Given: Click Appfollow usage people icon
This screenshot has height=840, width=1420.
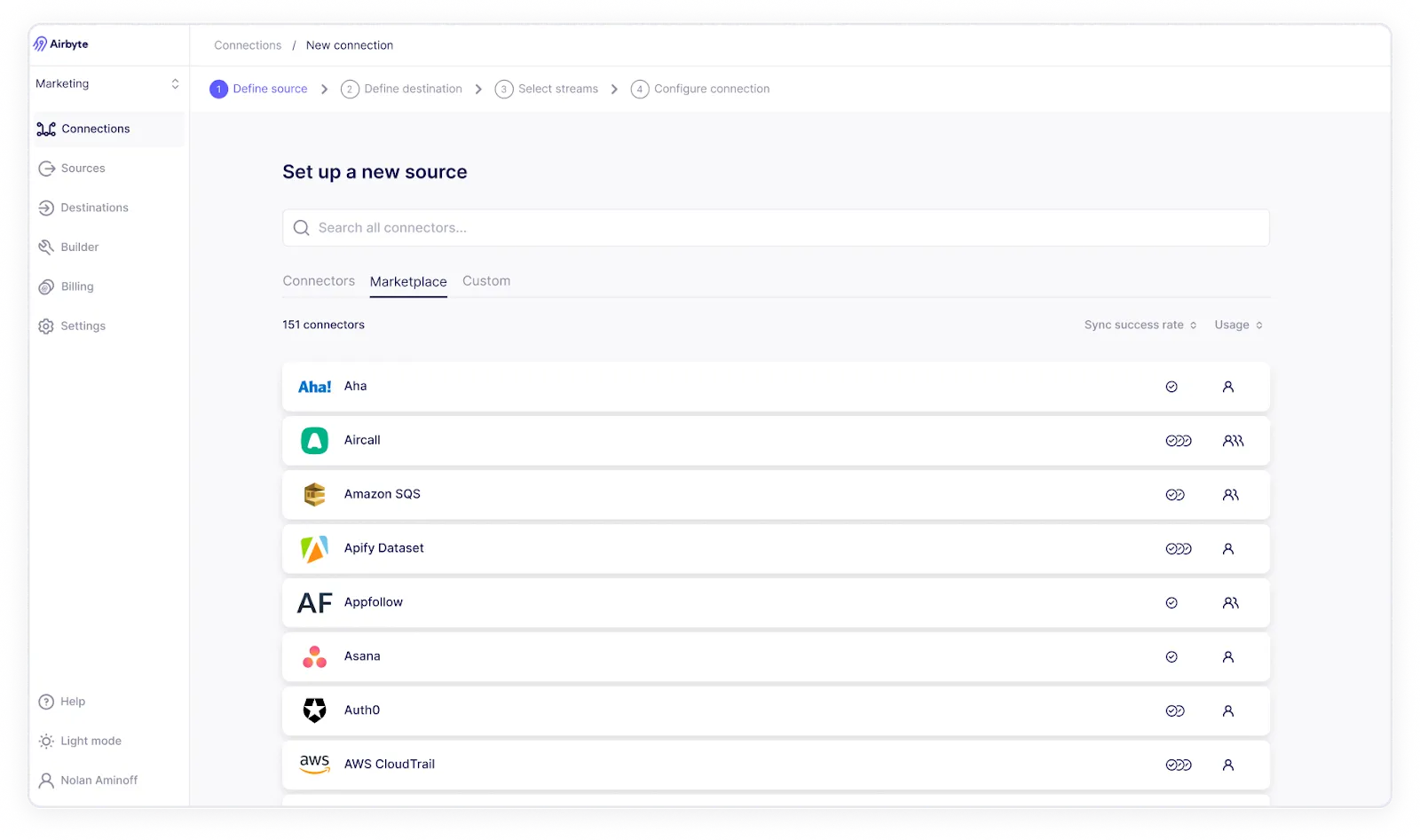Looking at the screenshot, I should tap(1230, 603).
